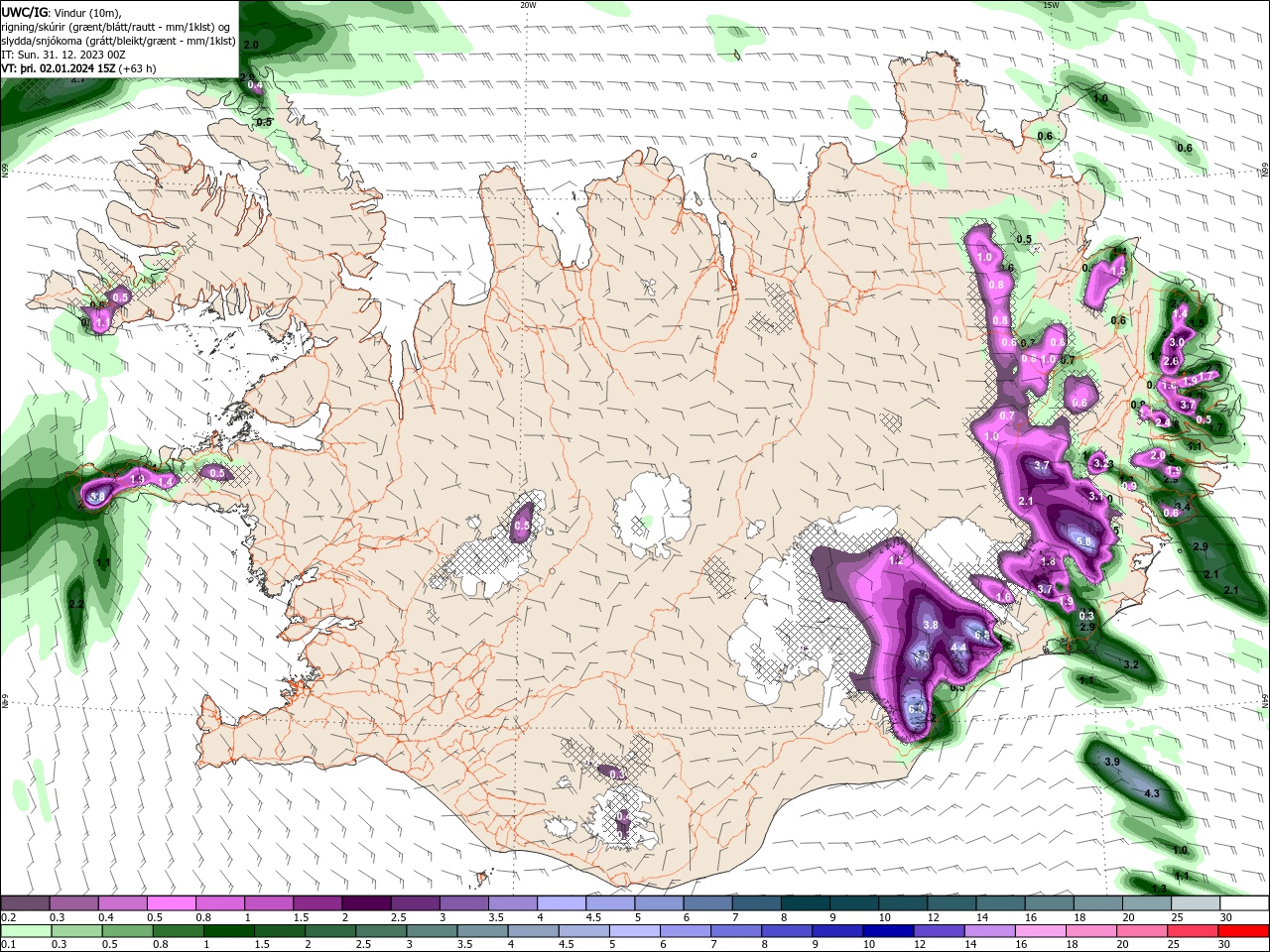Click the "20W" longitude label on the top edge

click(x=528, y=5)
